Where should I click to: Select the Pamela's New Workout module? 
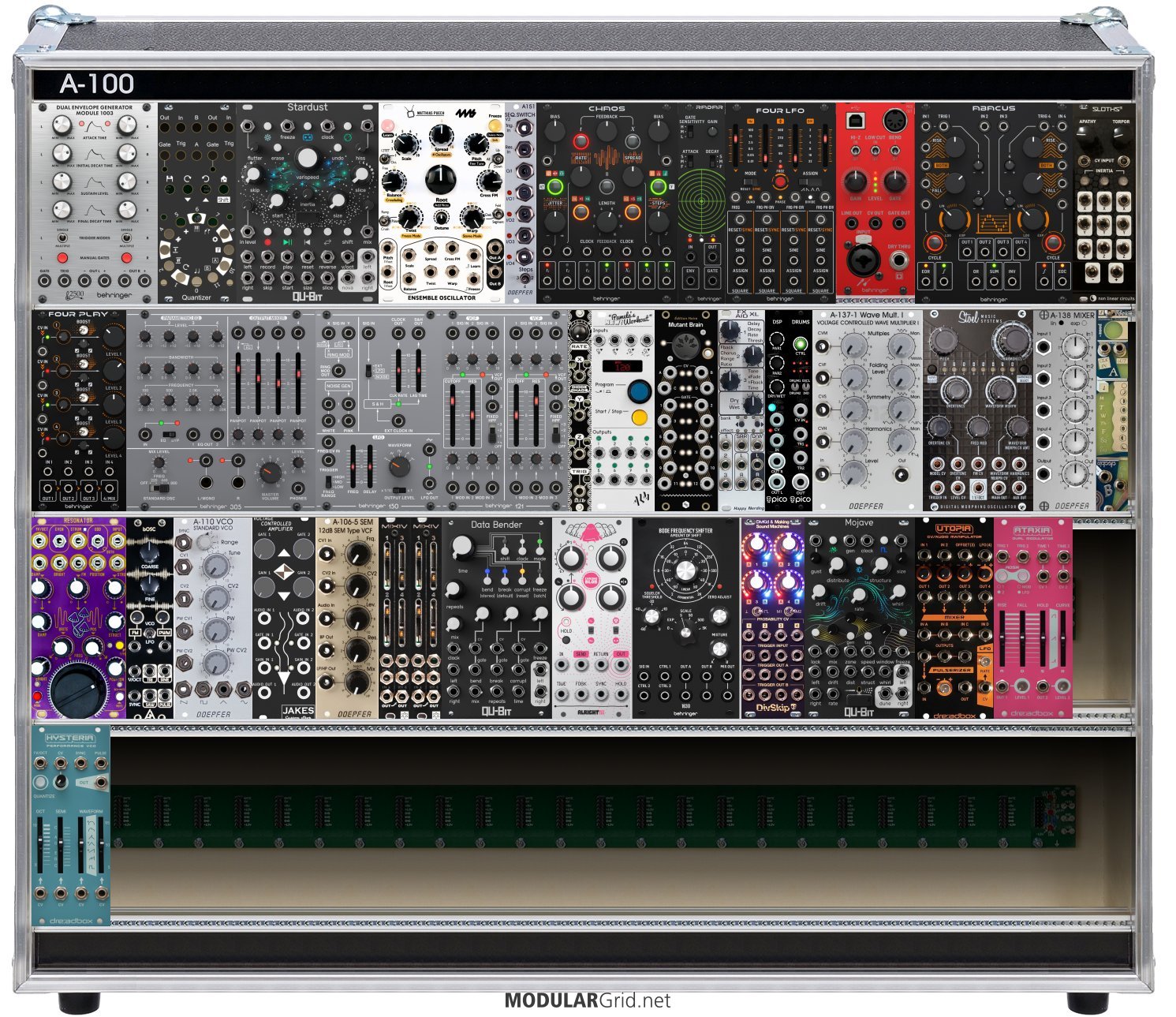click(622, 409)
